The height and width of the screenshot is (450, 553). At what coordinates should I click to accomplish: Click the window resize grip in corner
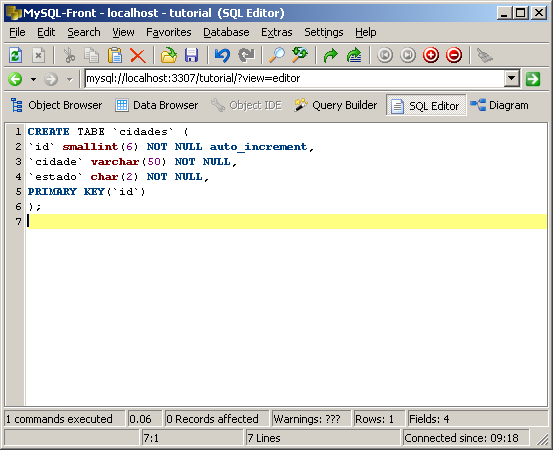[x=542, y=439]
